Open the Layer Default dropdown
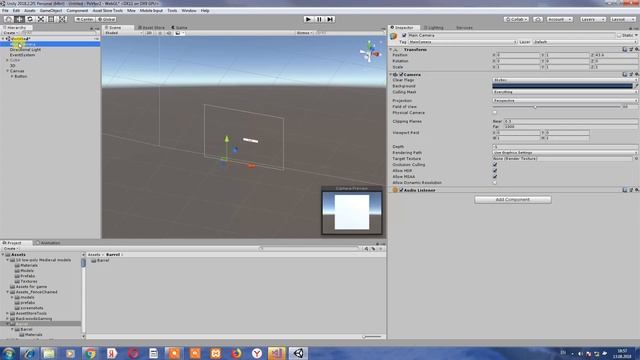This screenshot has height=360, width=640. point(584,42)
